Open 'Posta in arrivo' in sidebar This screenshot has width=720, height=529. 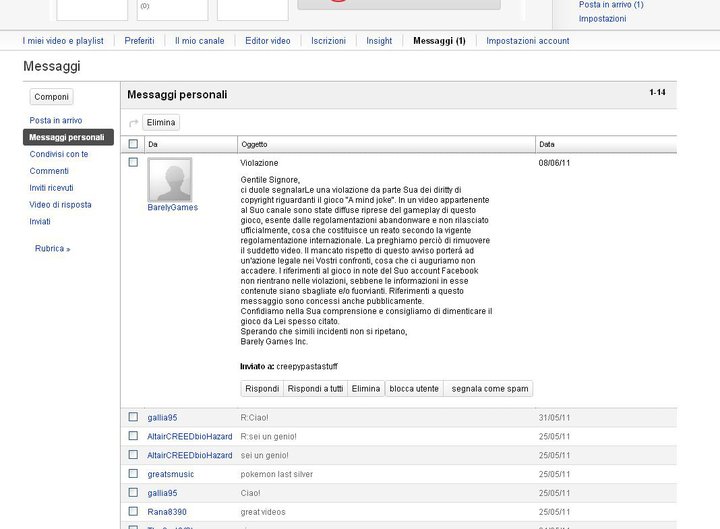(56, 120)
